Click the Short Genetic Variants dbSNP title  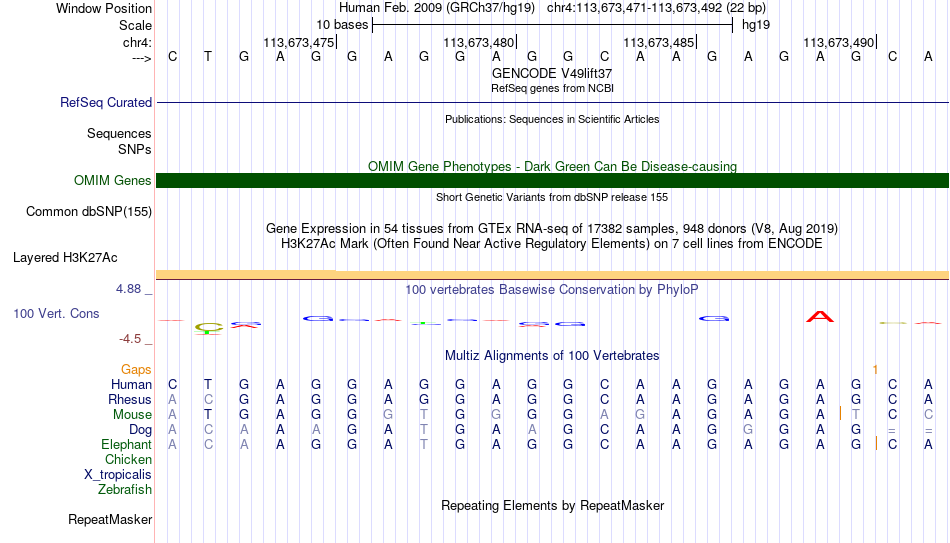point(552,197)
